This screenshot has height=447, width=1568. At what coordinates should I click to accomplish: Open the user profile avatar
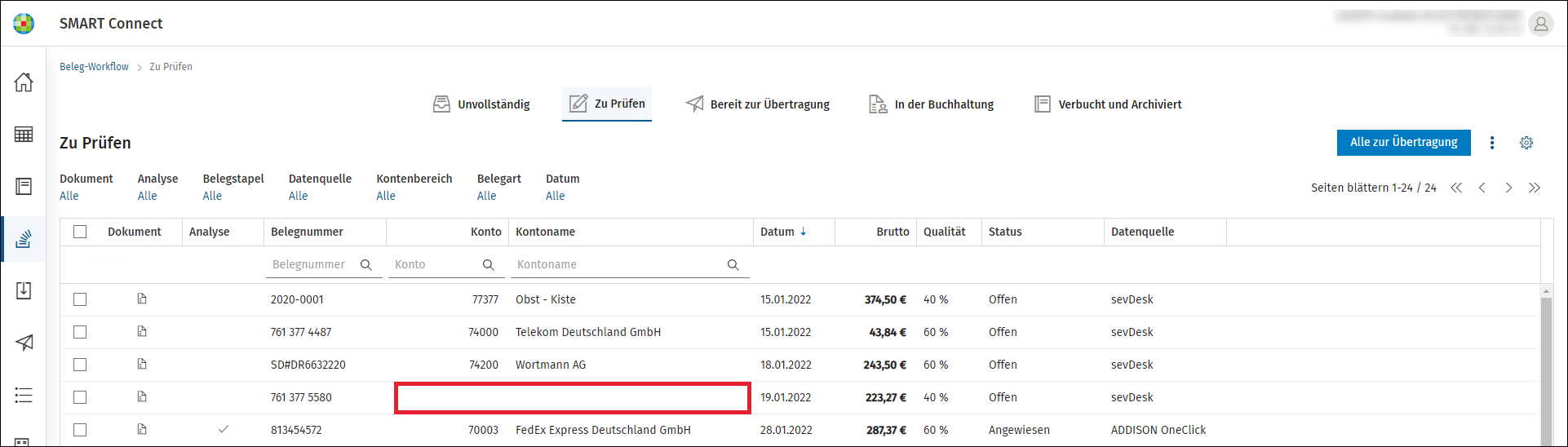point(1541,24)
